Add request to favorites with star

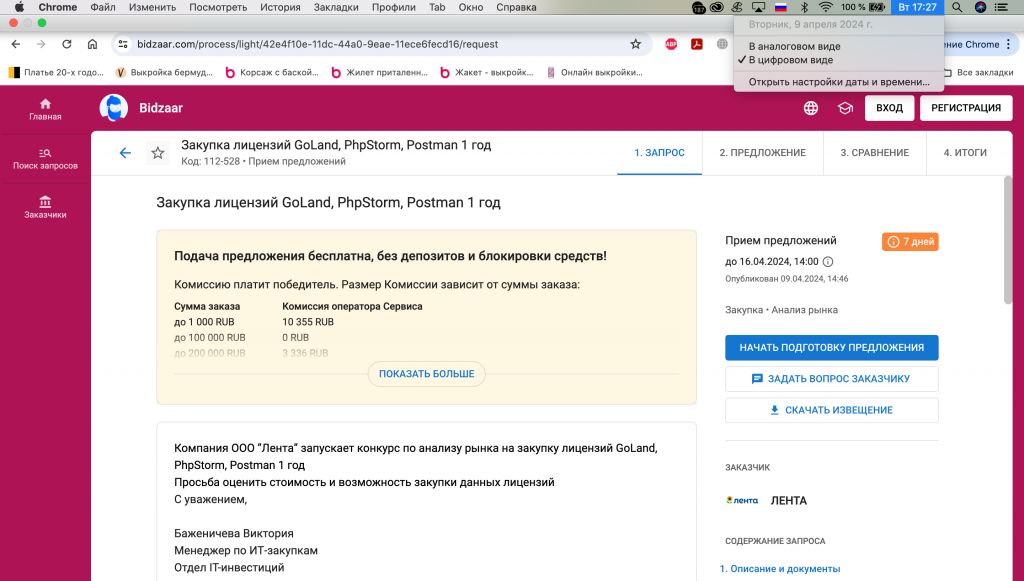[x=157, y=153]
